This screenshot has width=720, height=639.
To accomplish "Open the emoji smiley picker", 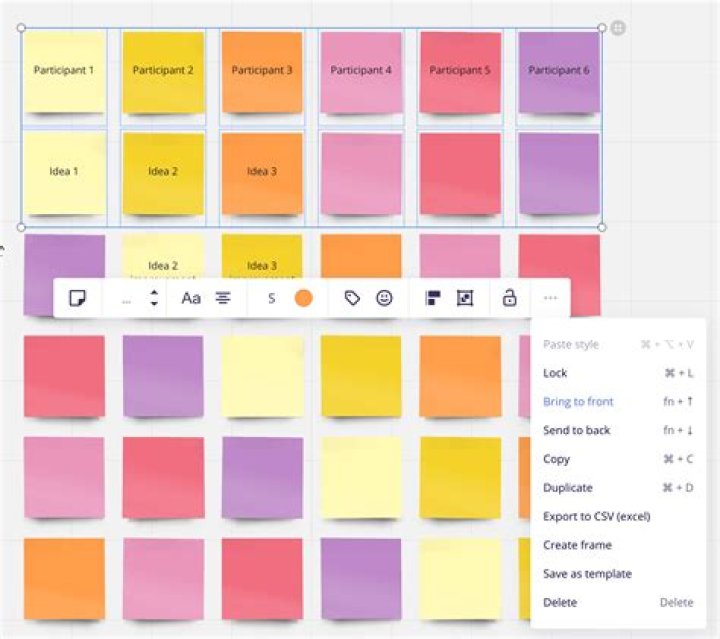I will point(384,298).
